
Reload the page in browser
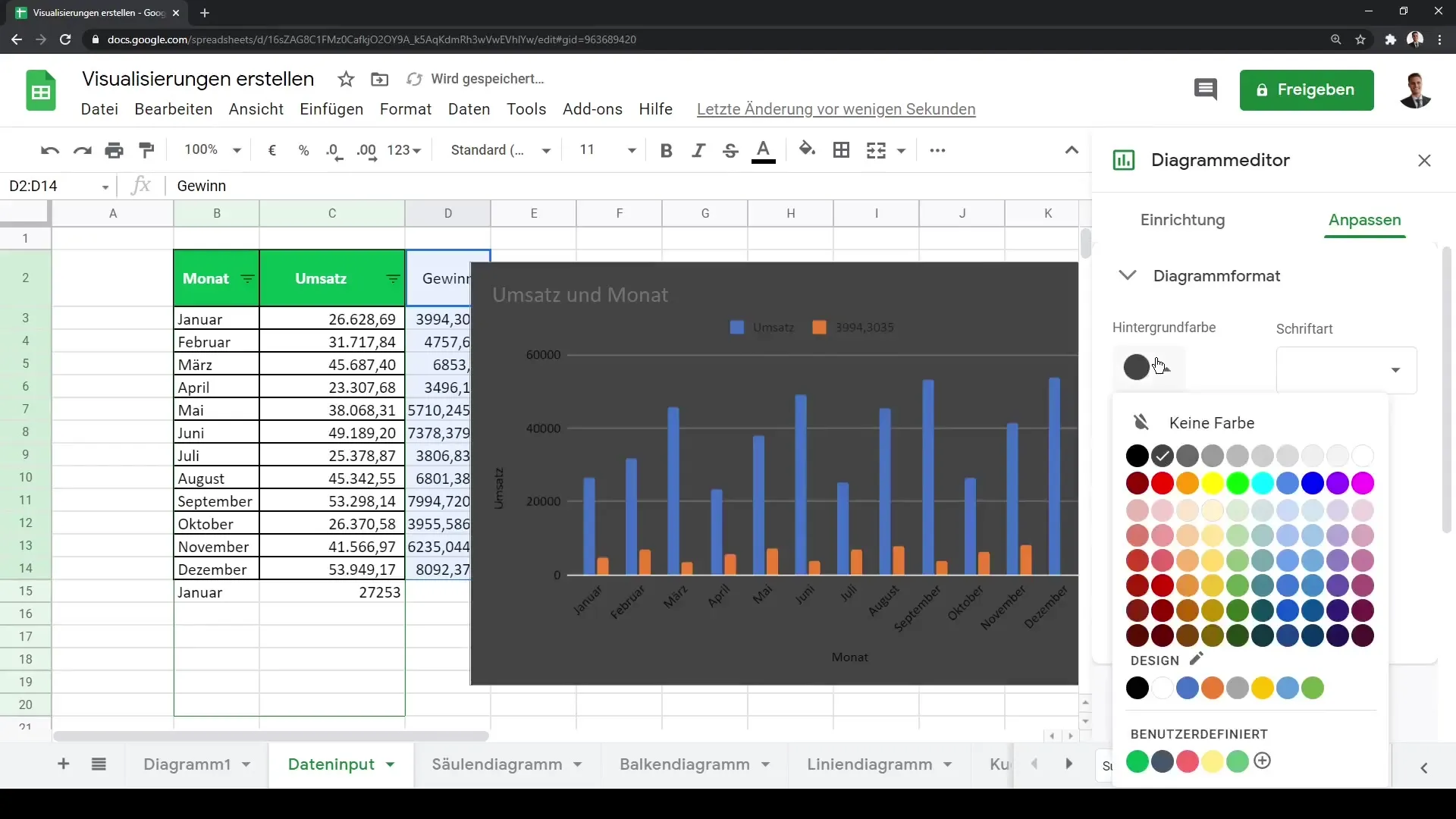pyautogui.click(x=65, y=39)
